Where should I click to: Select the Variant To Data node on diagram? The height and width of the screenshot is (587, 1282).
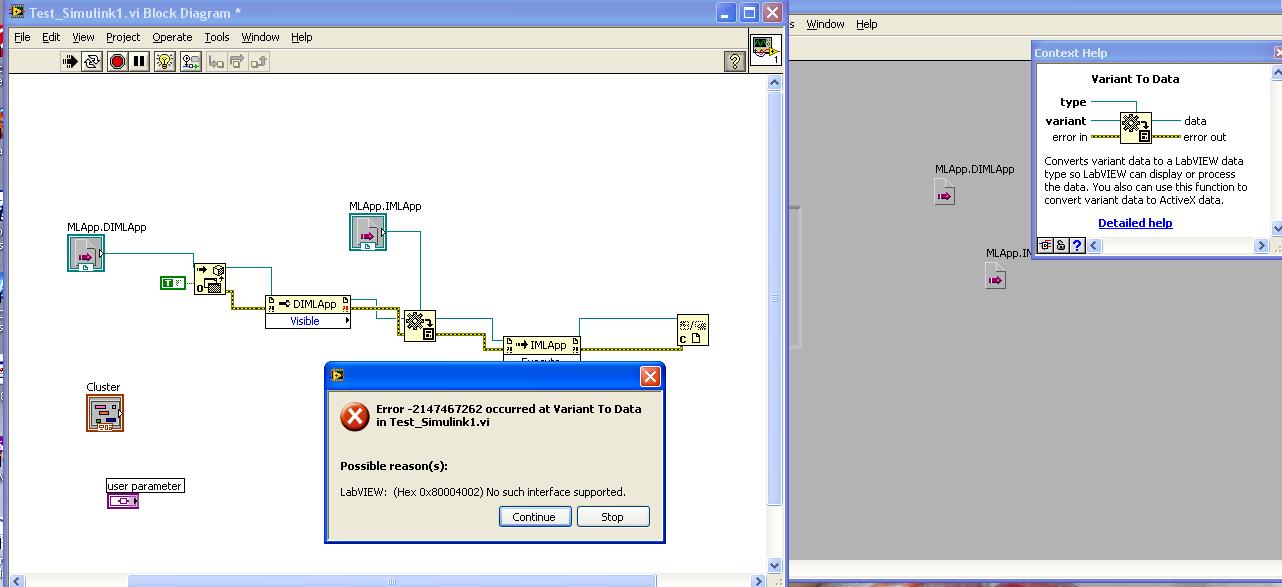420,325
